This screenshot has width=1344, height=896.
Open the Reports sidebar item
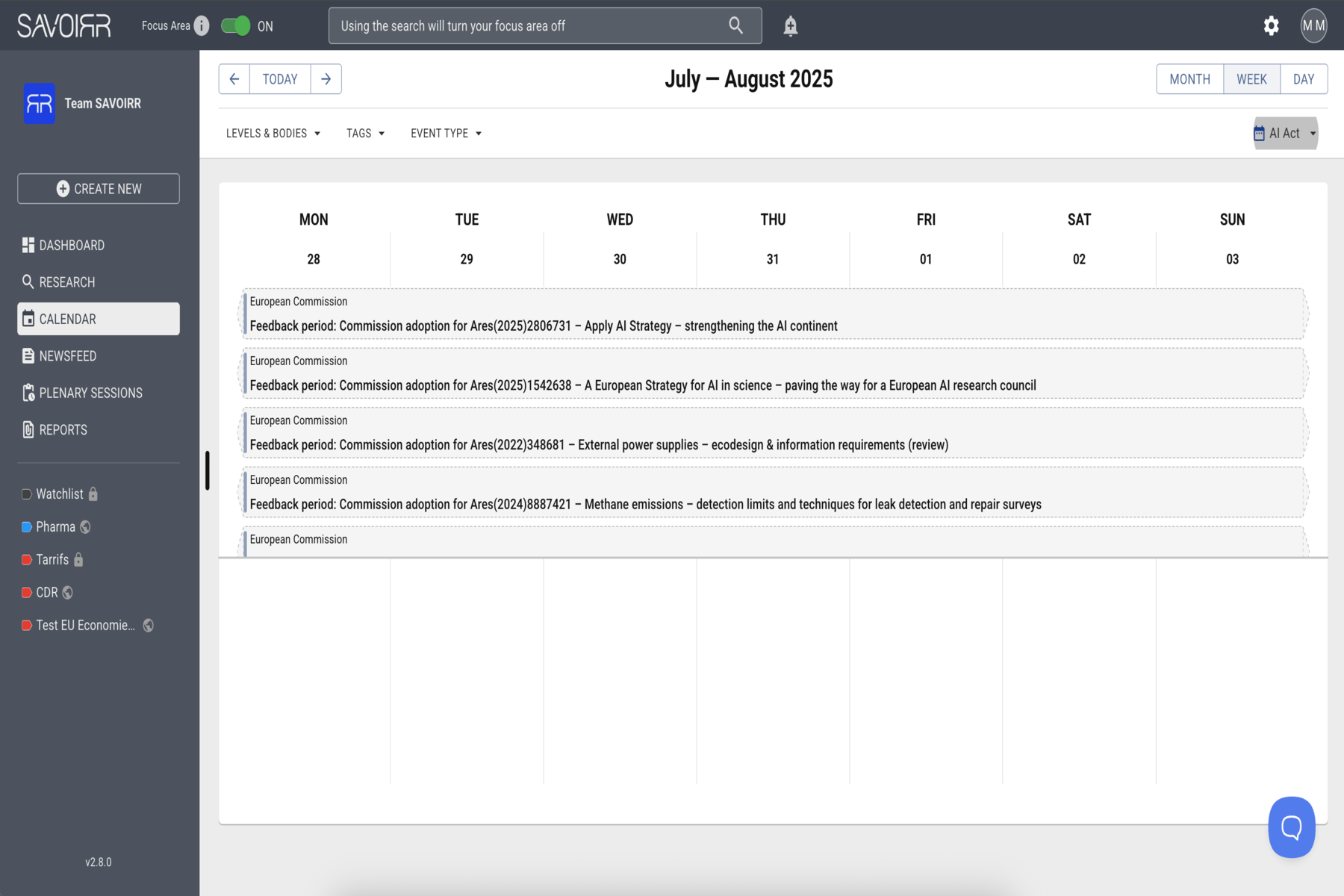pyautogui.click(x=99, y=430)
